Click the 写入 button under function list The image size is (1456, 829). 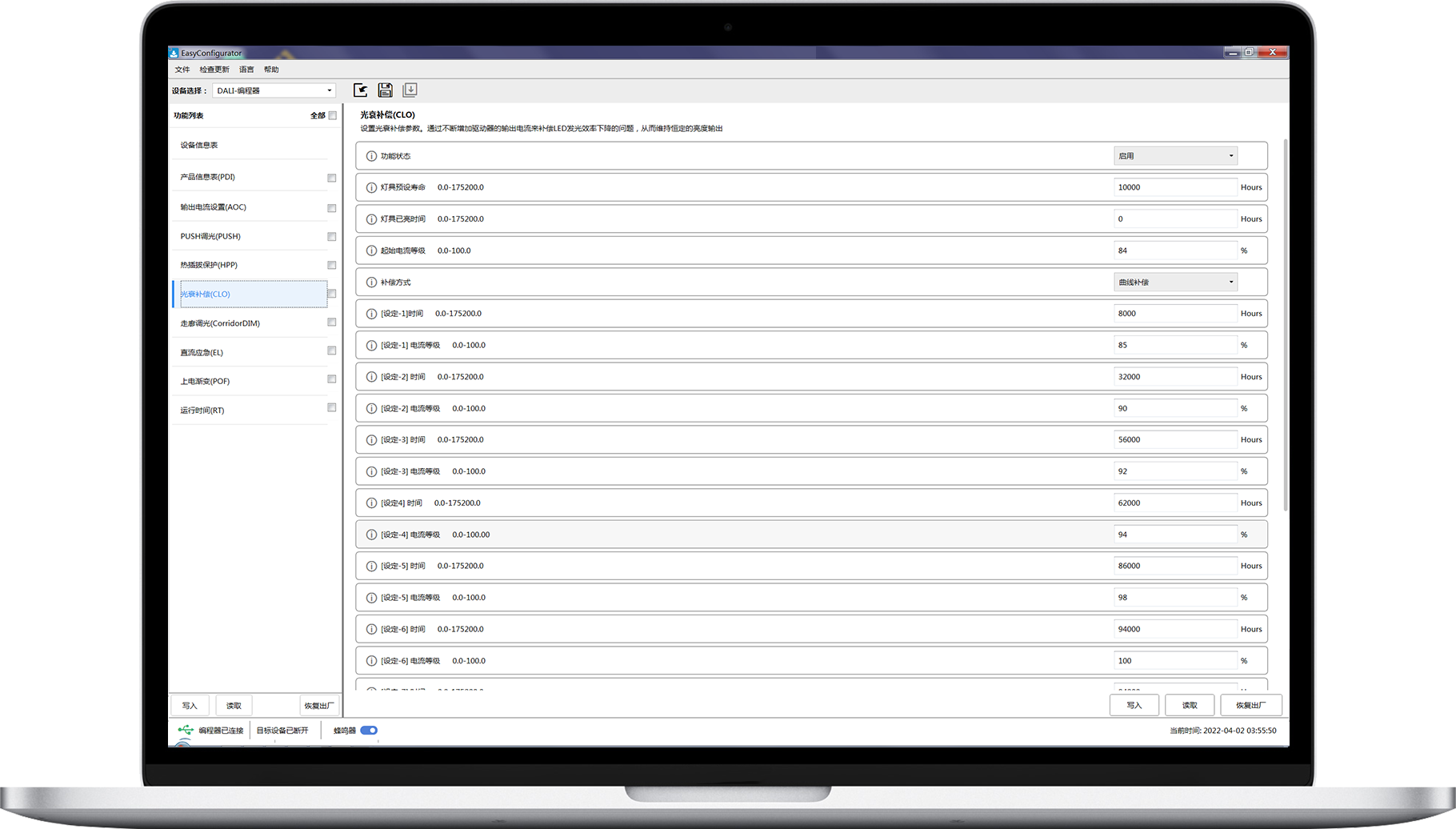pos(190,706)
